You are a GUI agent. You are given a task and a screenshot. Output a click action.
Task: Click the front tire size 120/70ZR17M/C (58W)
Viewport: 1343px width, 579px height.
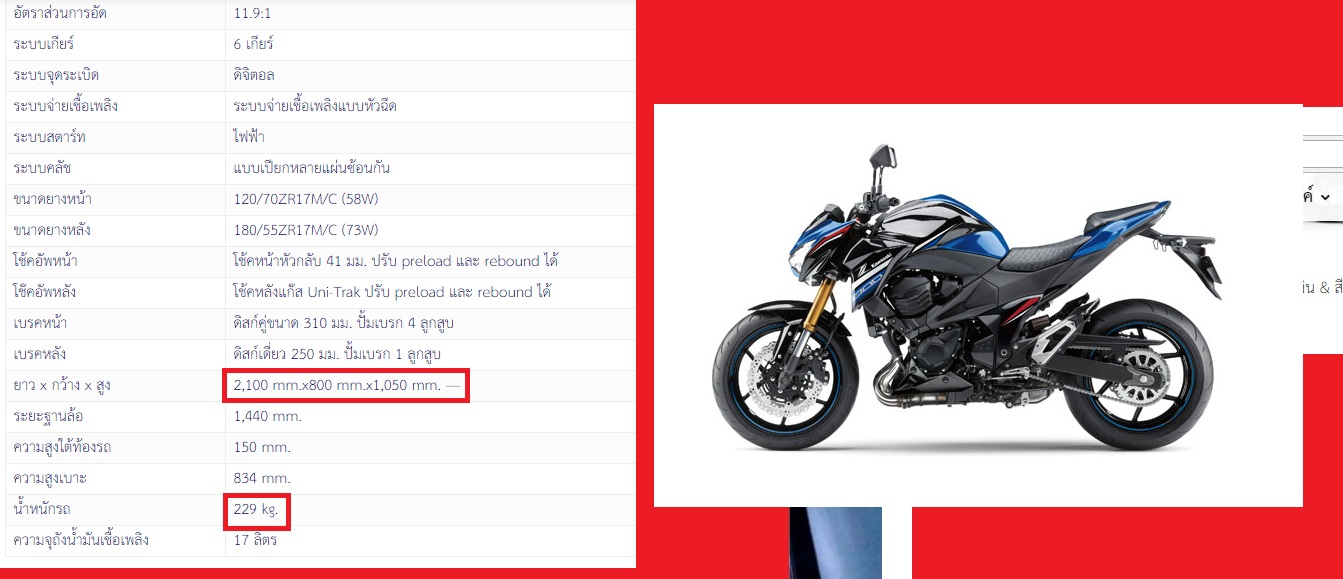click(x=306, y=199)
